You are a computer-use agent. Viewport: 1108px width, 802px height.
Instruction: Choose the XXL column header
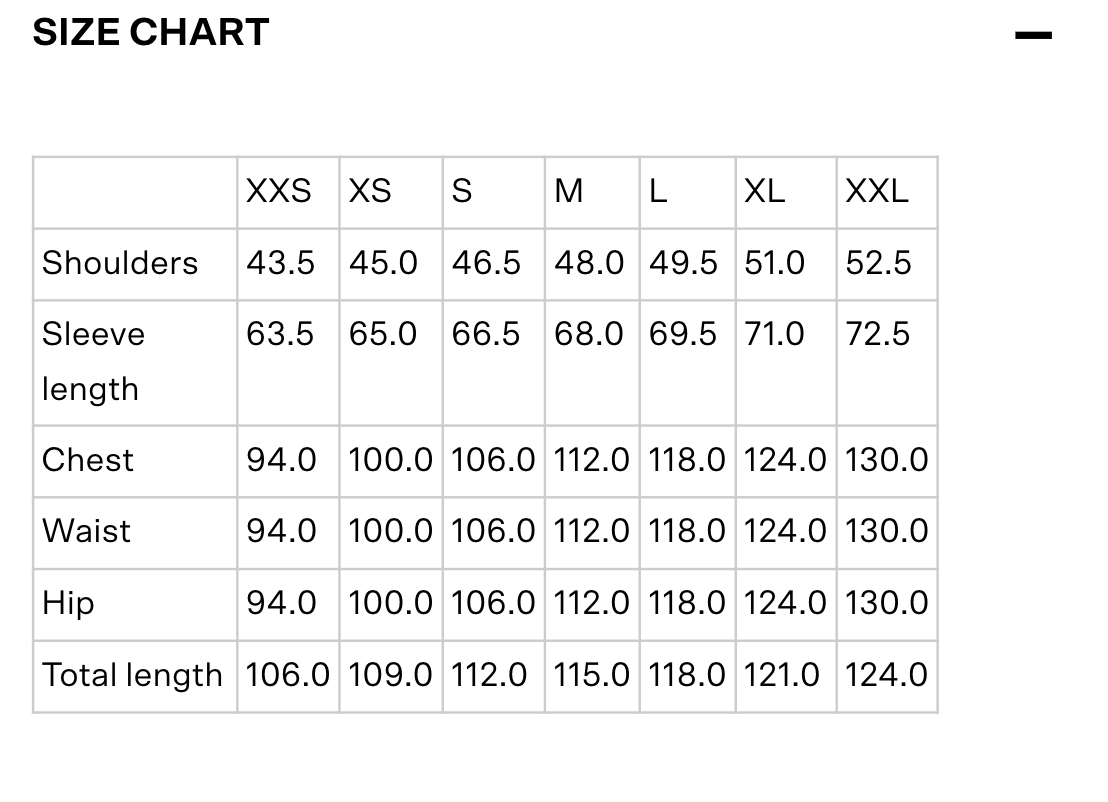tap(877, 191)
